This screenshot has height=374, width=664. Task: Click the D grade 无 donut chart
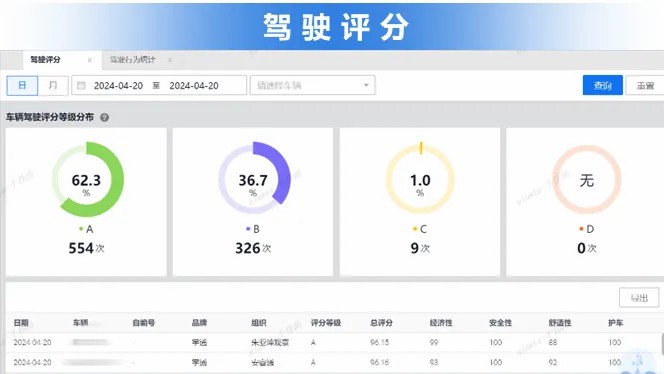587,179
